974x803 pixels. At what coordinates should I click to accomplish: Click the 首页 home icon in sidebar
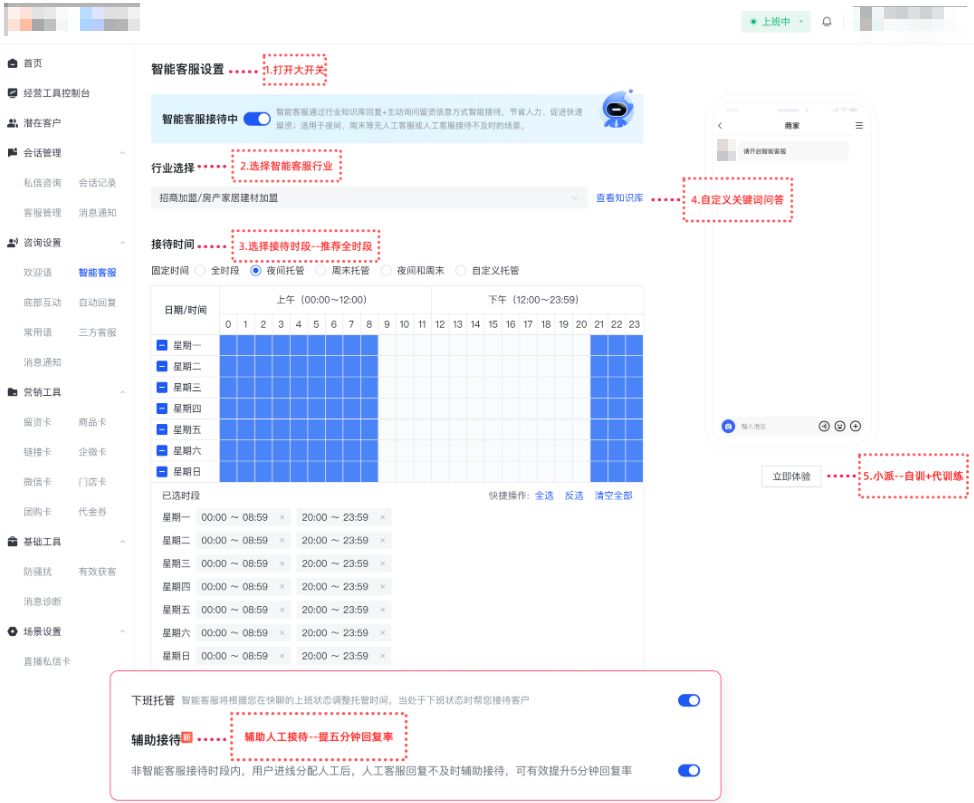tap(11, 63)
